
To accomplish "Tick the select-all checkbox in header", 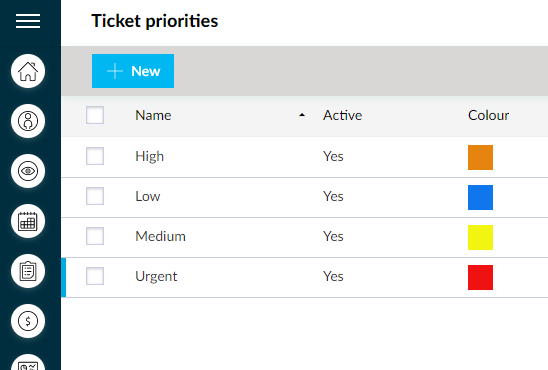I will pos(95,115).
